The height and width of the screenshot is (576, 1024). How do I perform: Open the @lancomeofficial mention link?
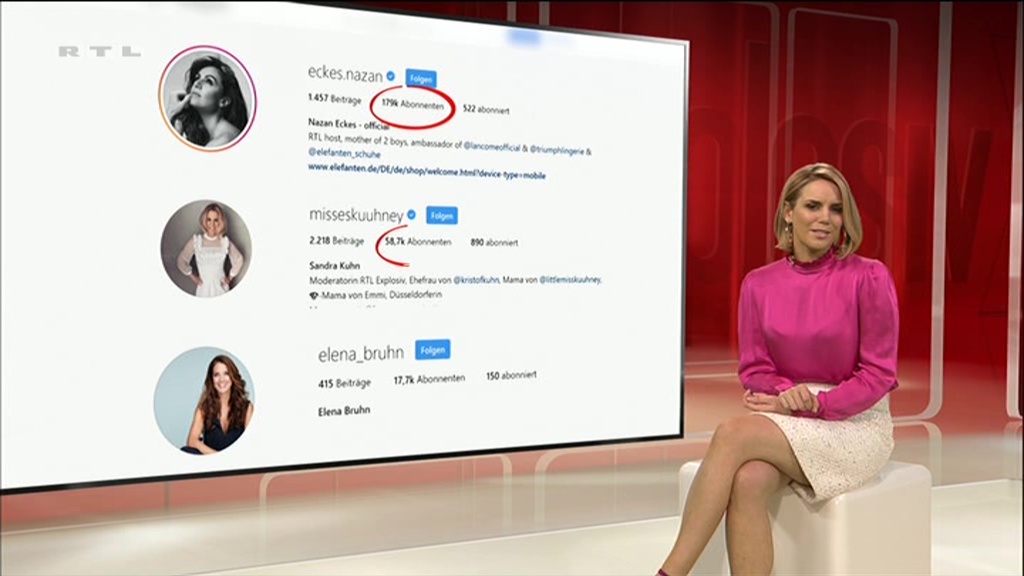click(492, 147)
